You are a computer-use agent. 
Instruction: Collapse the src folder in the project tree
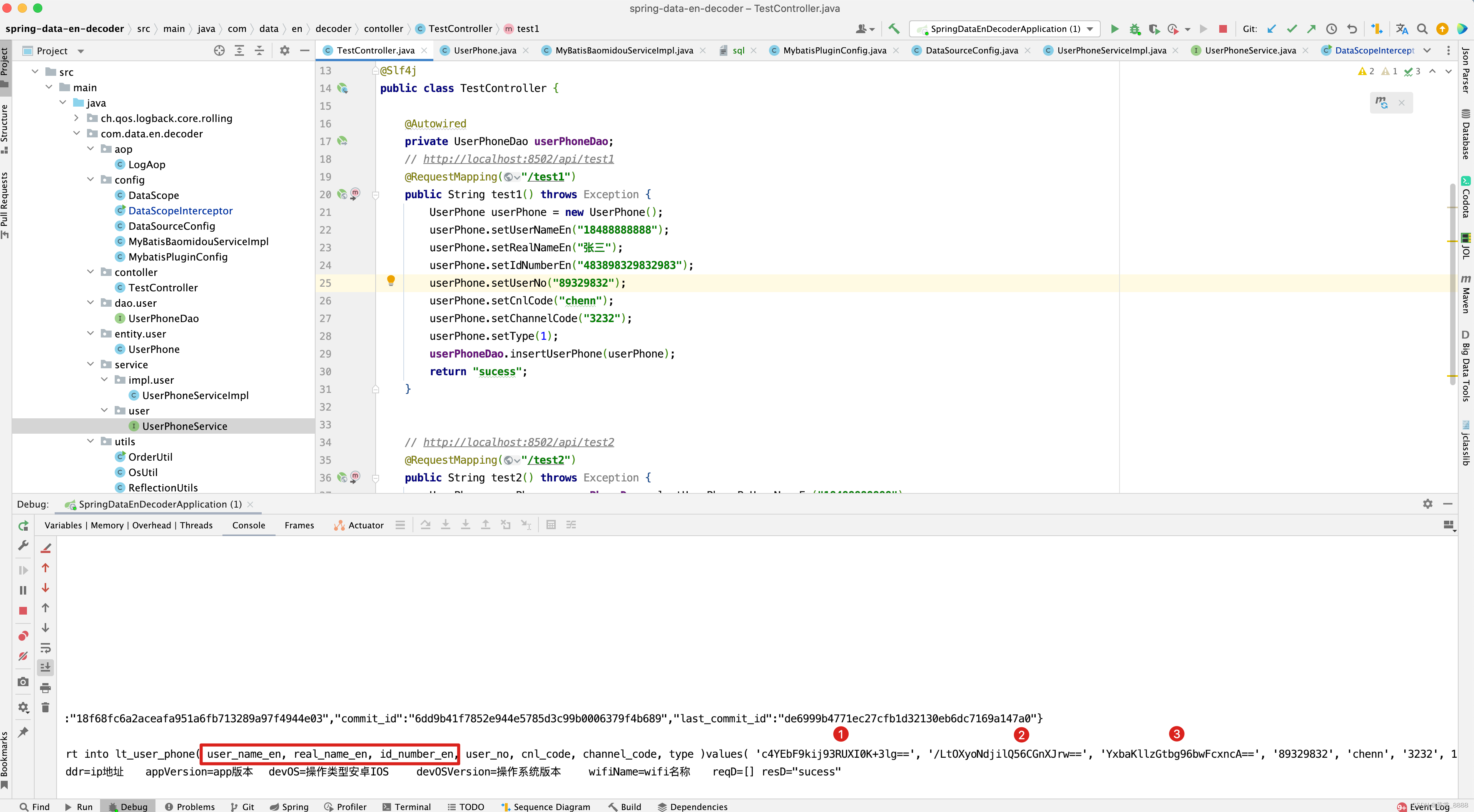coord(35,72)
